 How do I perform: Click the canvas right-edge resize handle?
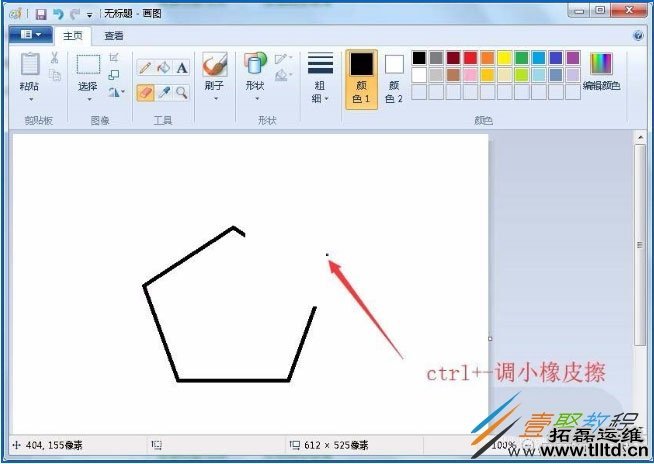pos(490,339)
